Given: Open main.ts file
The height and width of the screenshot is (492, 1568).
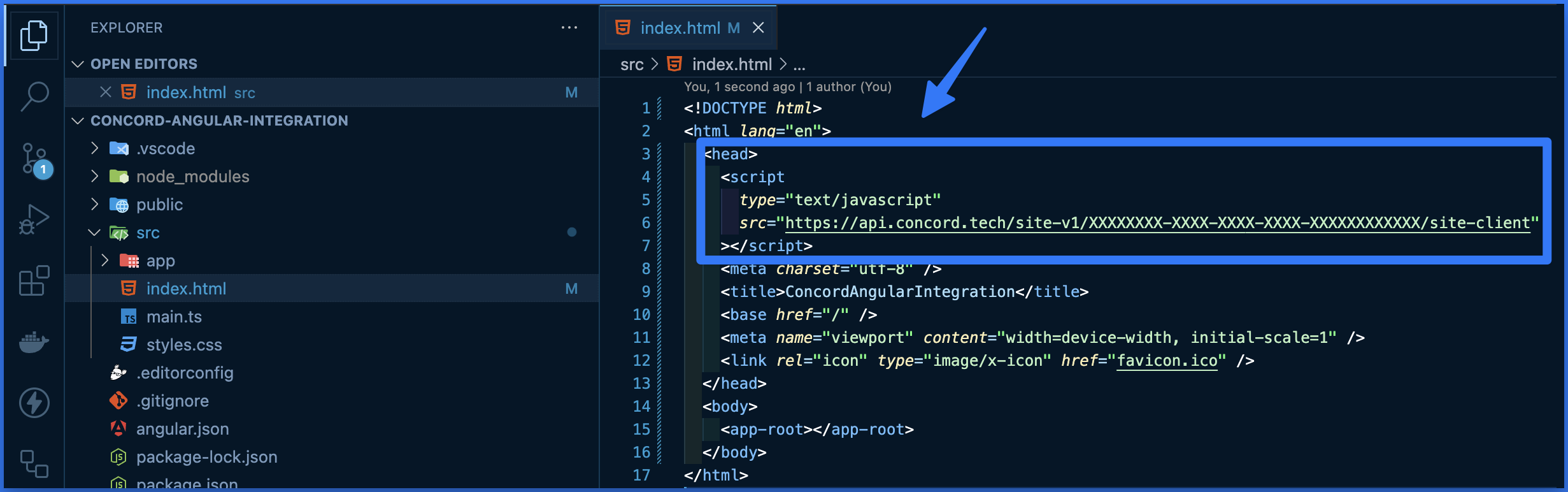Looking at the screenshot, I should click(x=331, y=317).
